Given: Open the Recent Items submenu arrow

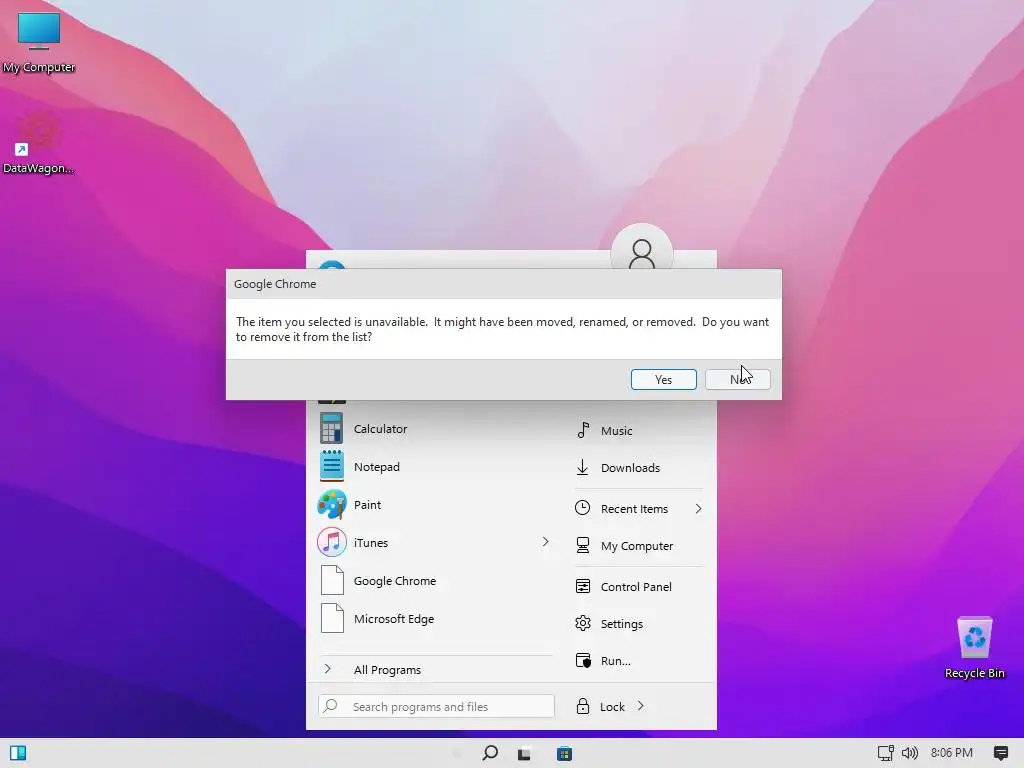Looking at the screenshot, I should pos(698,509).
